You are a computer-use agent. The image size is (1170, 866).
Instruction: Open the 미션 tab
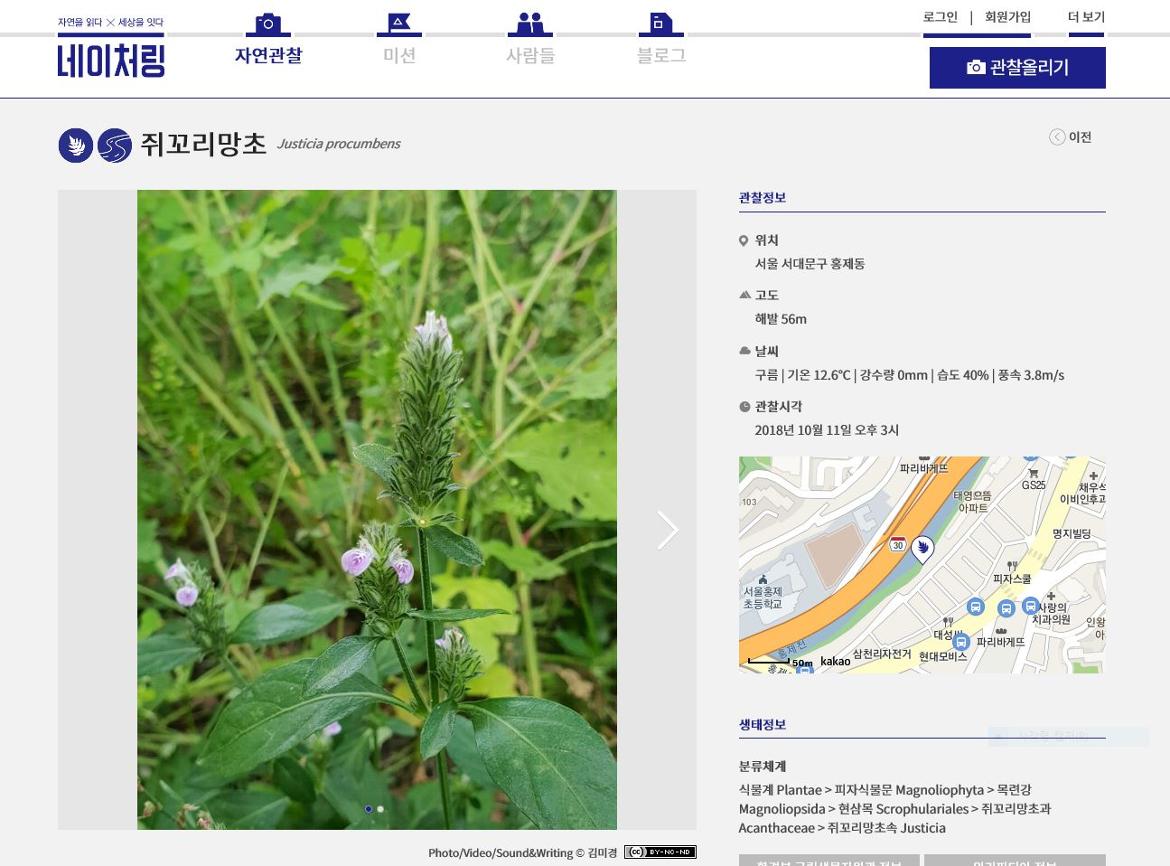[x=399, y=56]
